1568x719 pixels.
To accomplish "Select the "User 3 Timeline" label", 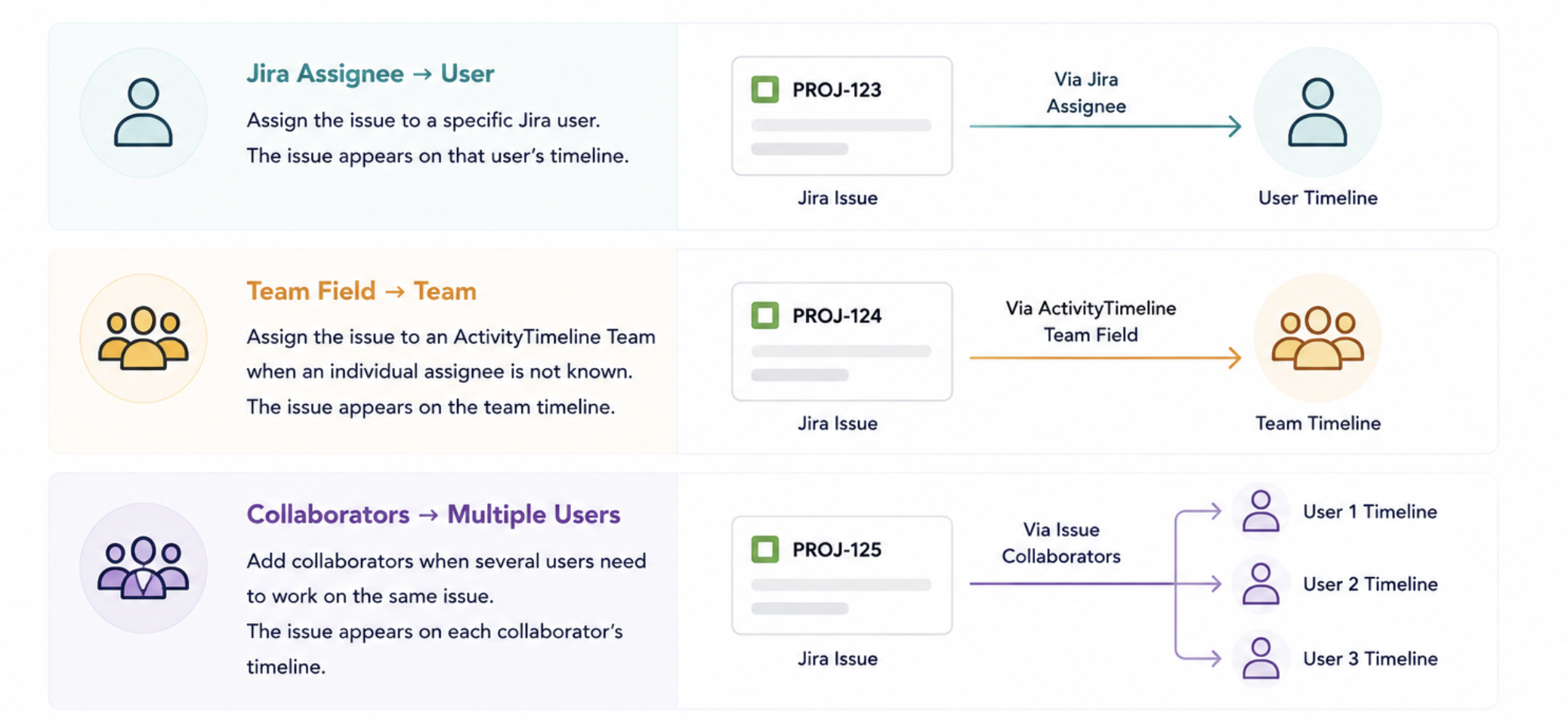I will coord(1370,659).
